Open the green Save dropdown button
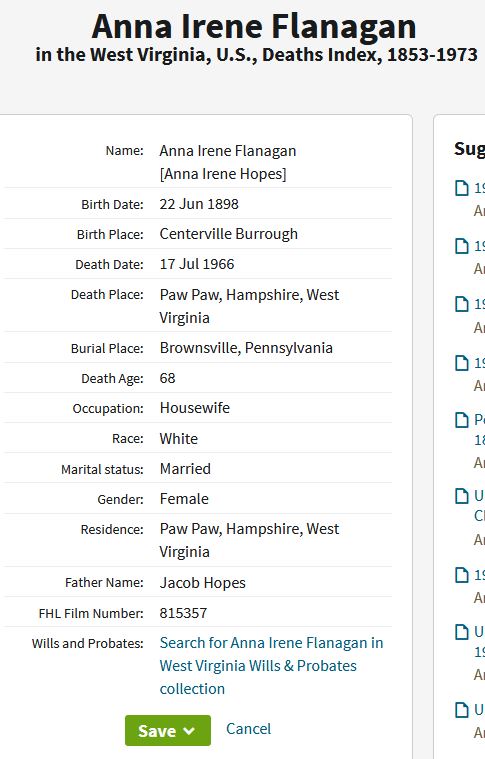Viewport: 485px width, 759px height. pos(167,730)
